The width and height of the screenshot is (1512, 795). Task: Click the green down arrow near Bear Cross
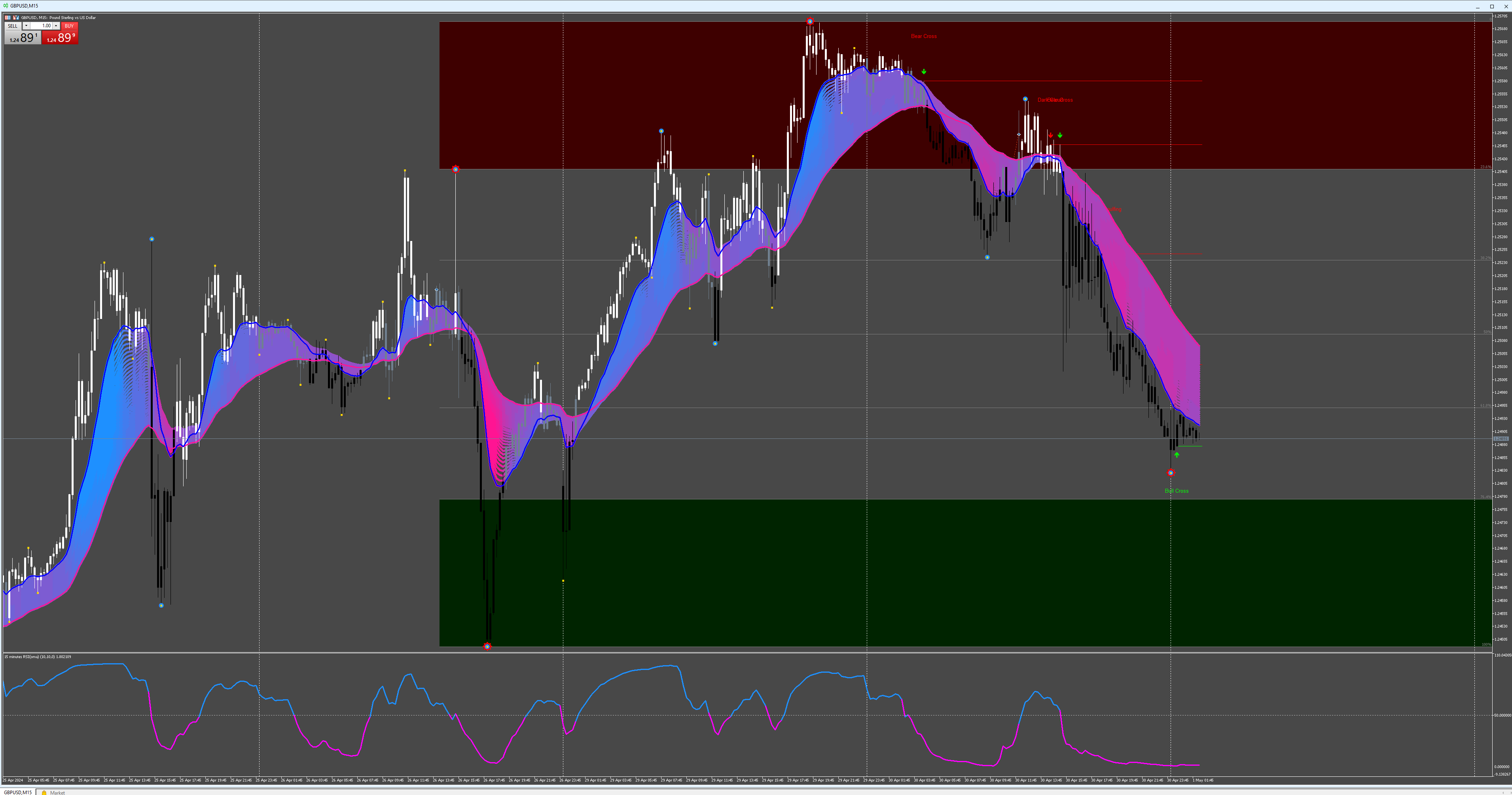point(923,72)
